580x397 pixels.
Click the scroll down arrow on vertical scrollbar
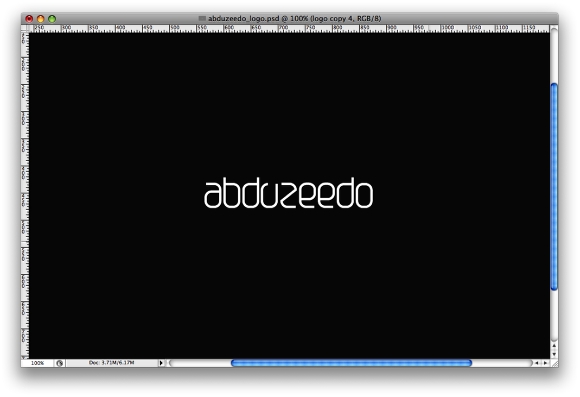[x=554, y=354]
